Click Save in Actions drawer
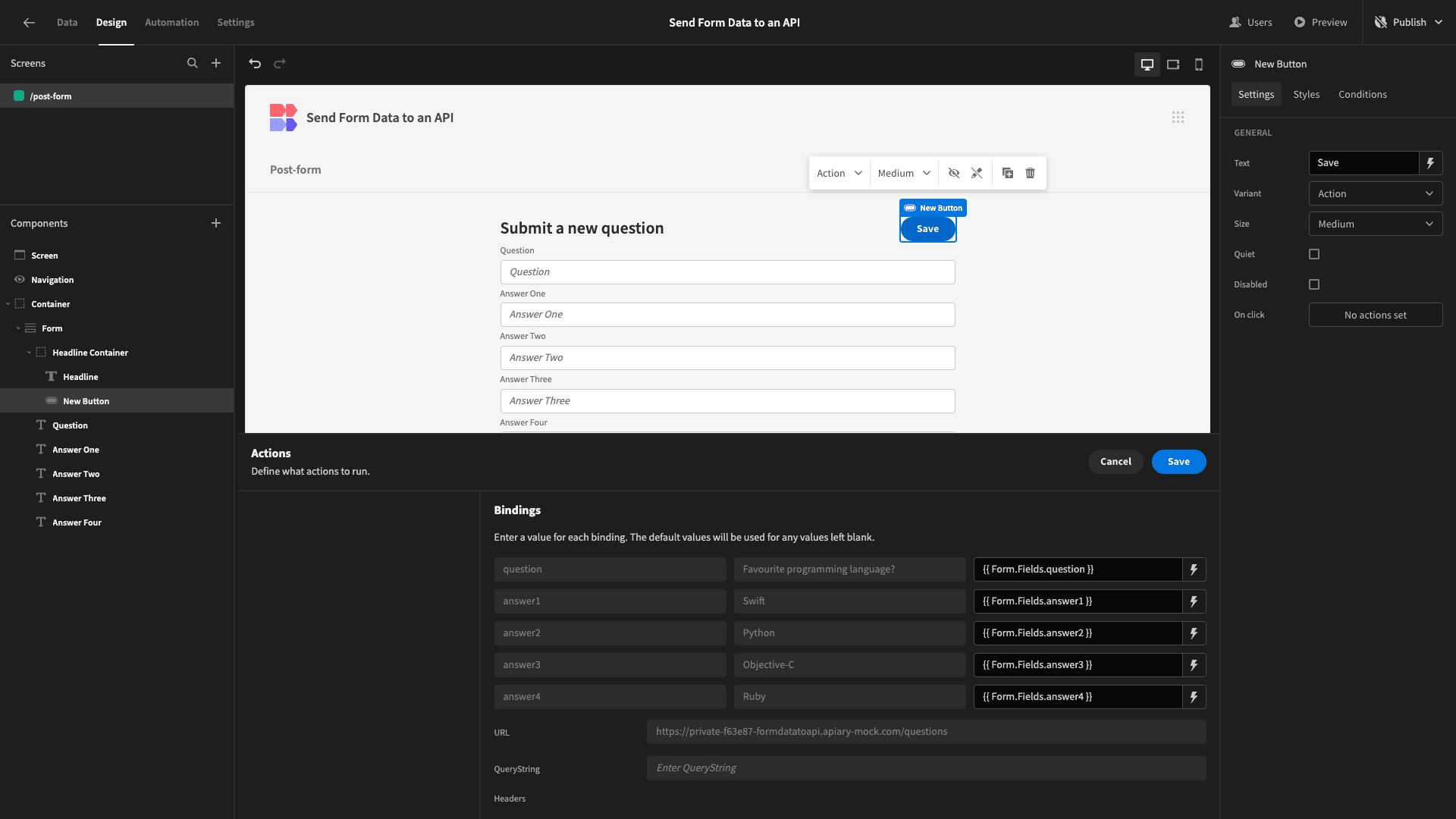Image resolution: width=1456 pixels, height=819 pixels. [x=1178, y=462]
